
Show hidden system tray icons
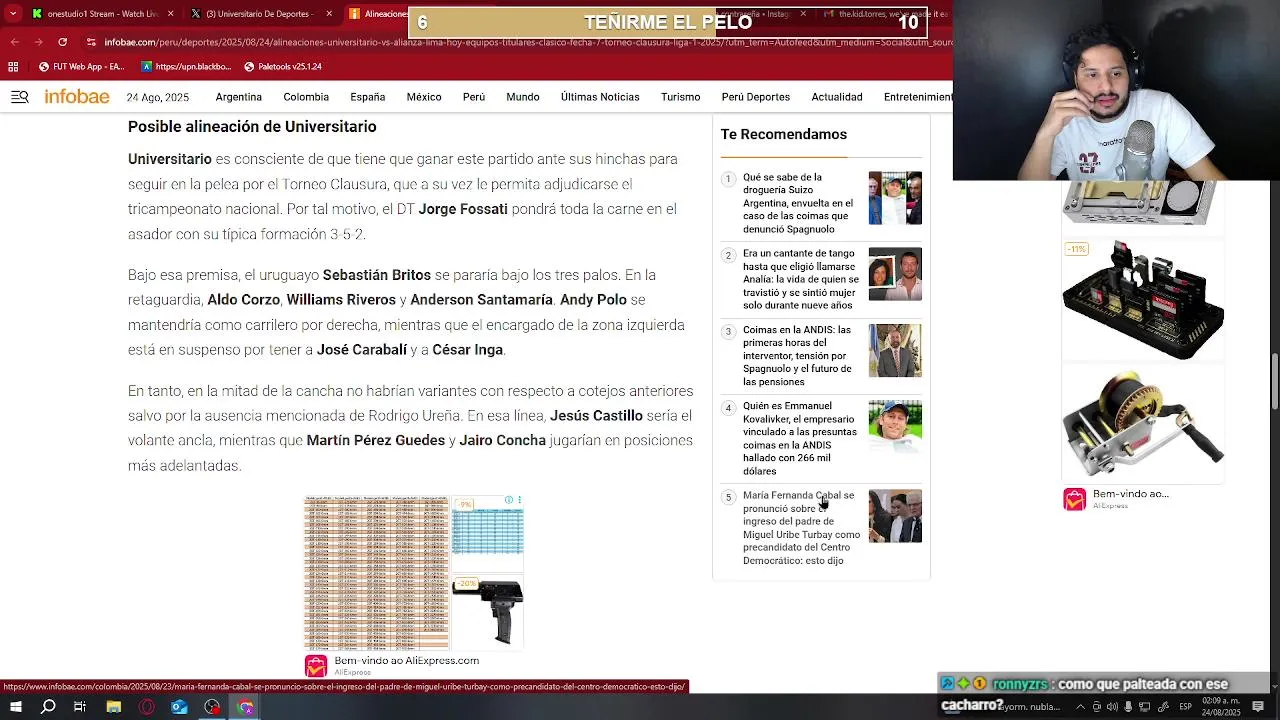coord(1081,707)
